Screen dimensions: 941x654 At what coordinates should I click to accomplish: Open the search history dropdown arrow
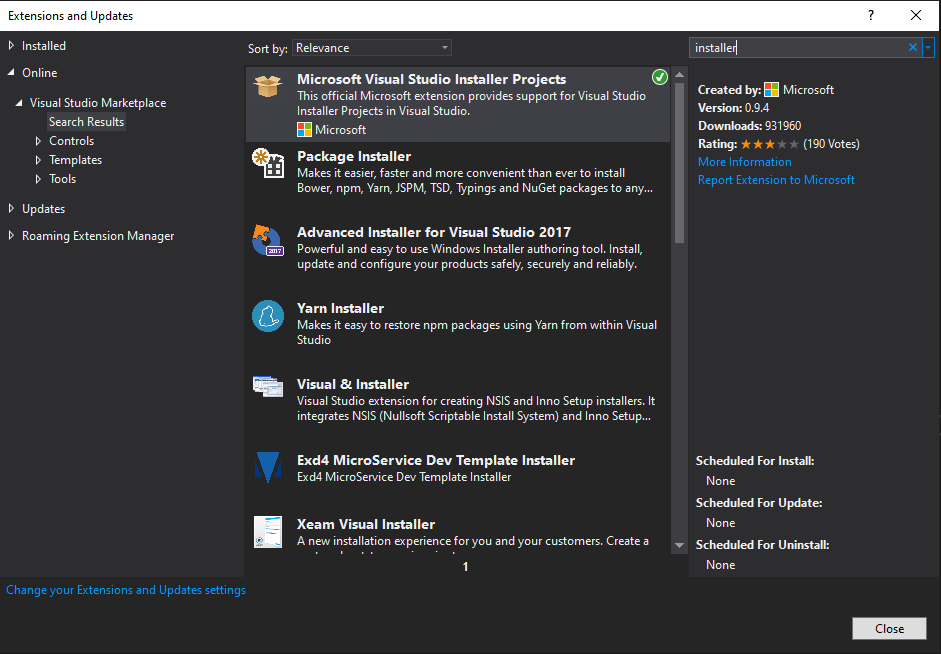[928, 47]
